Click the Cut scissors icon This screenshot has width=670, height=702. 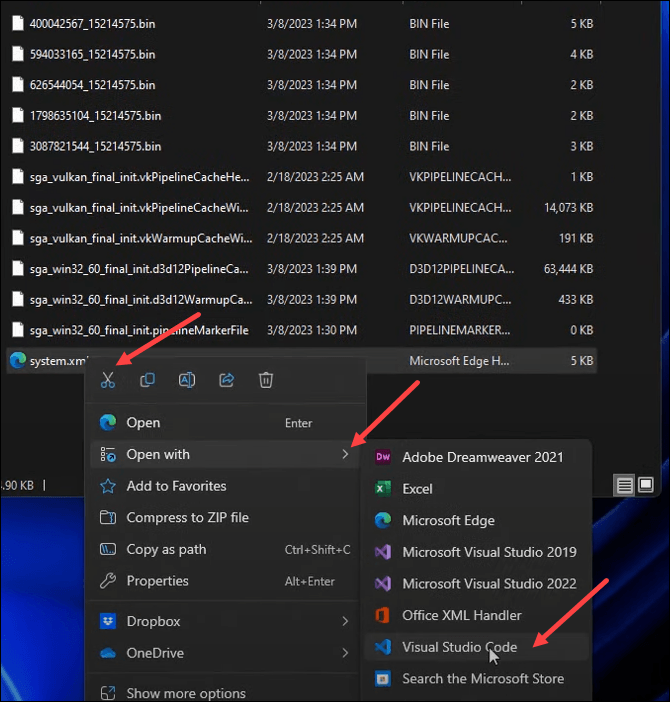108,380
